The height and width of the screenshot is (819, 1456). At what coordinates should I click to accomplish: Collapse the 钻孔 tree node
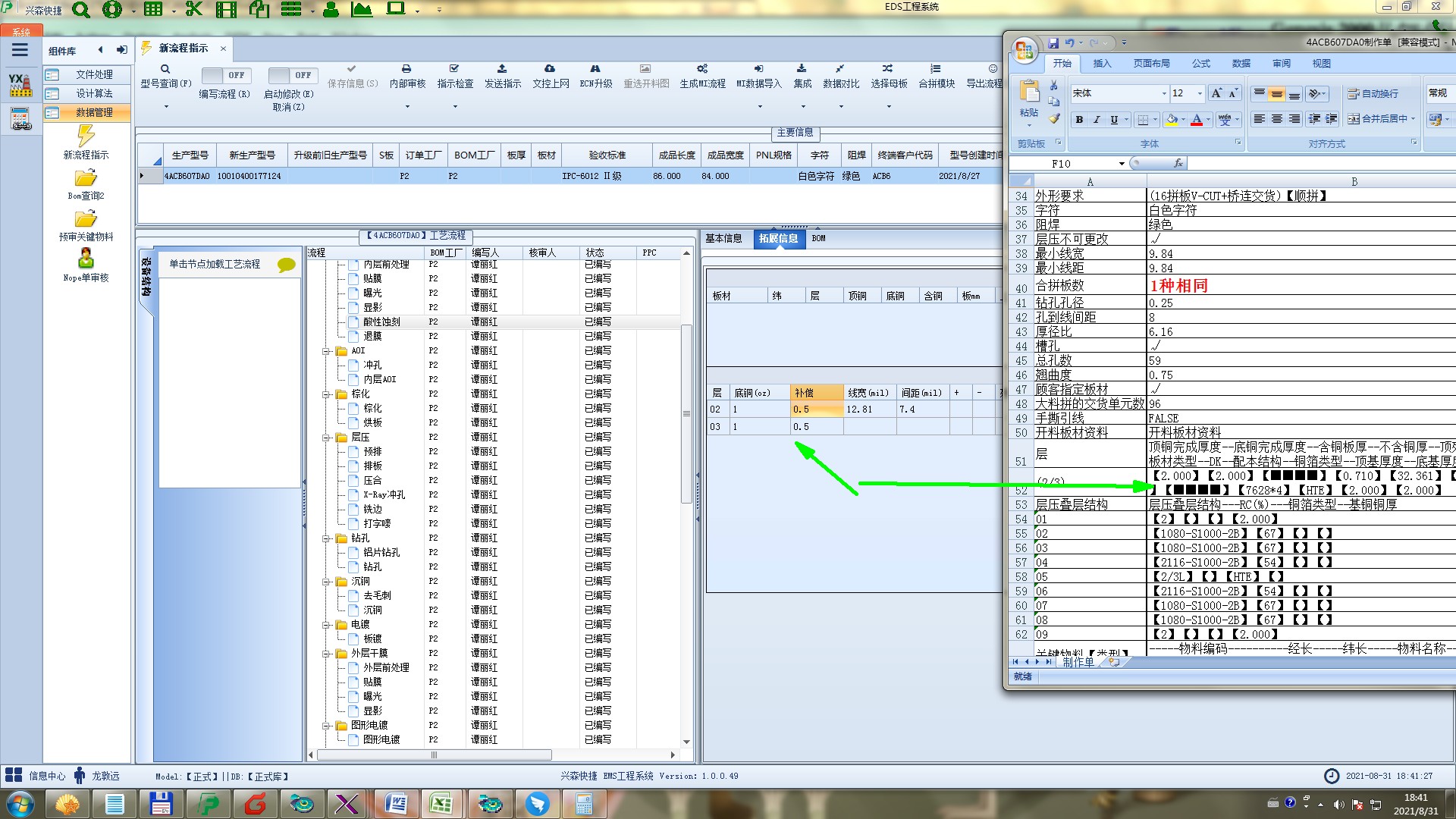coord(327,538)
